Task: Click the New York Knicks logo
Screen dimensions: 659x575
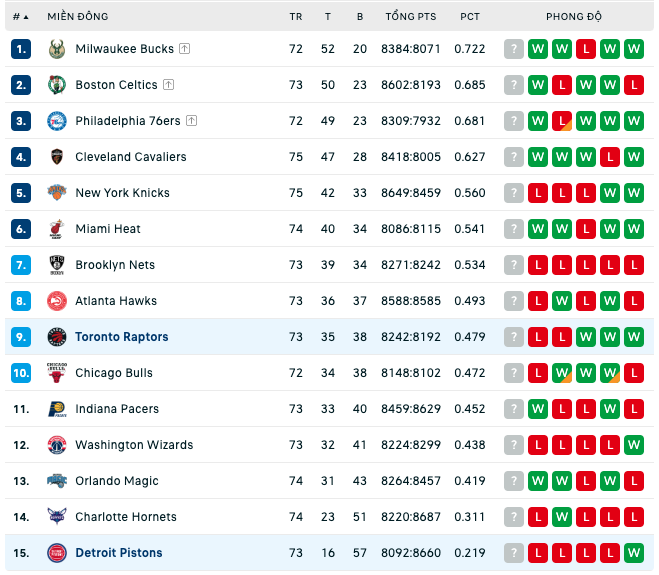Action: coord(57,193)
